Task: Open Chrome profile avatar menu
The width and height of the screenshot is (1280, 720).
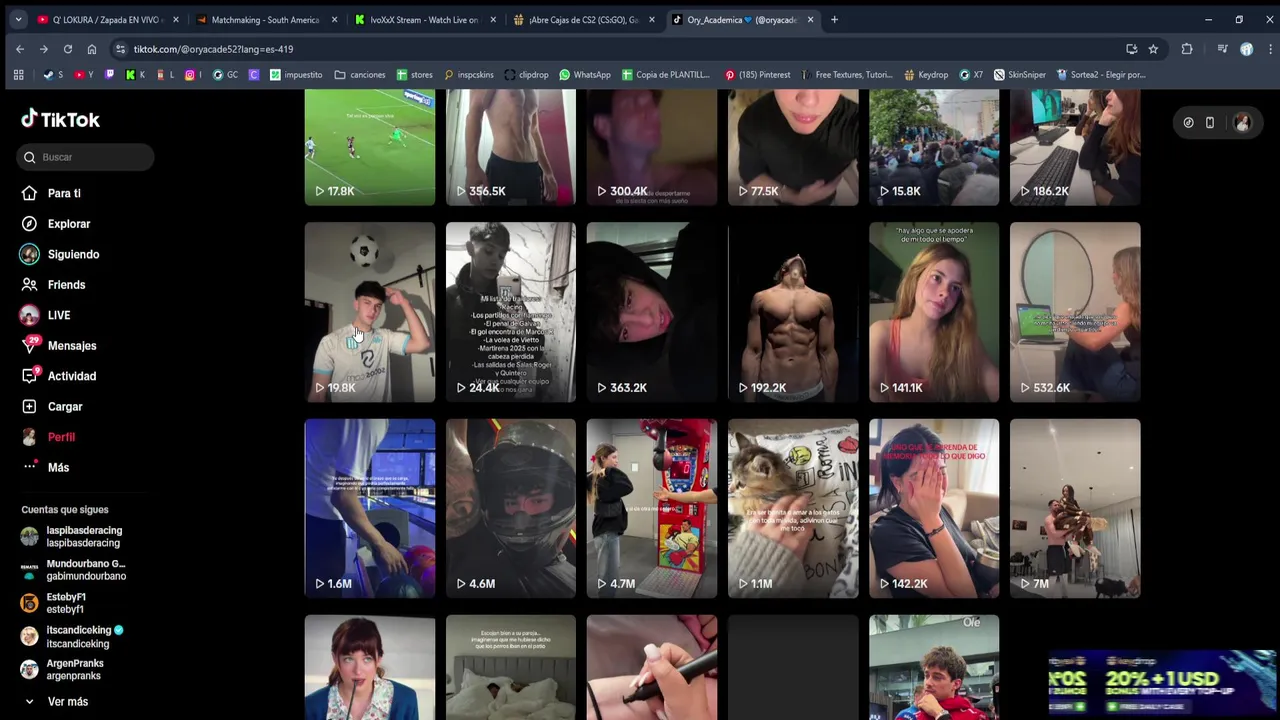Action: coord(1246,49)
